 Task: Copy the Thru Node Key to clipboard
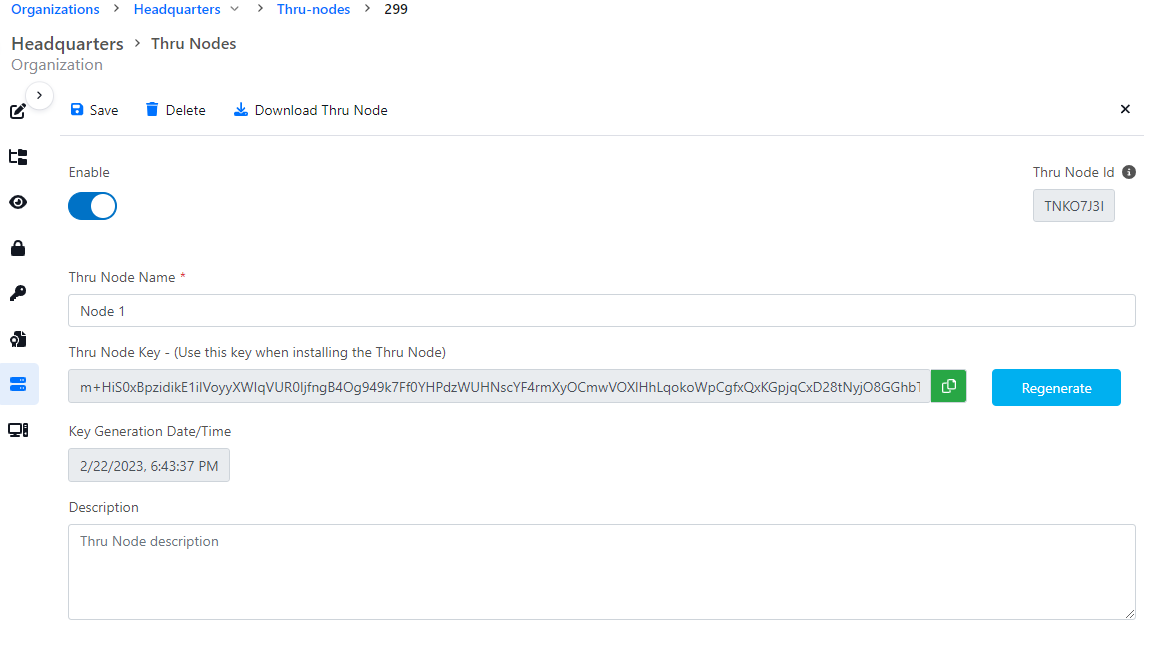point(948,387)
